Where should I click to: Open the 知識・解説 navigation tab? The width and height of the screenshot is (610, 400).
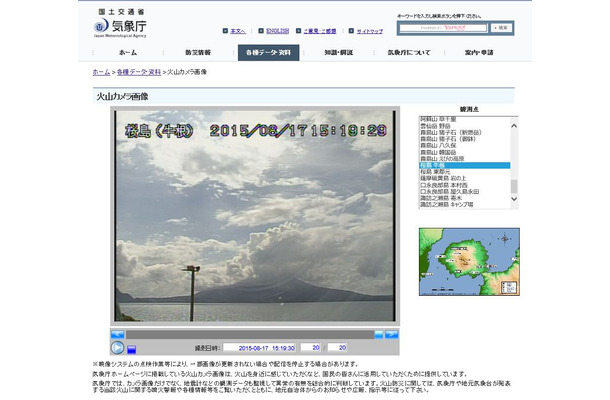tap(338, 53)
